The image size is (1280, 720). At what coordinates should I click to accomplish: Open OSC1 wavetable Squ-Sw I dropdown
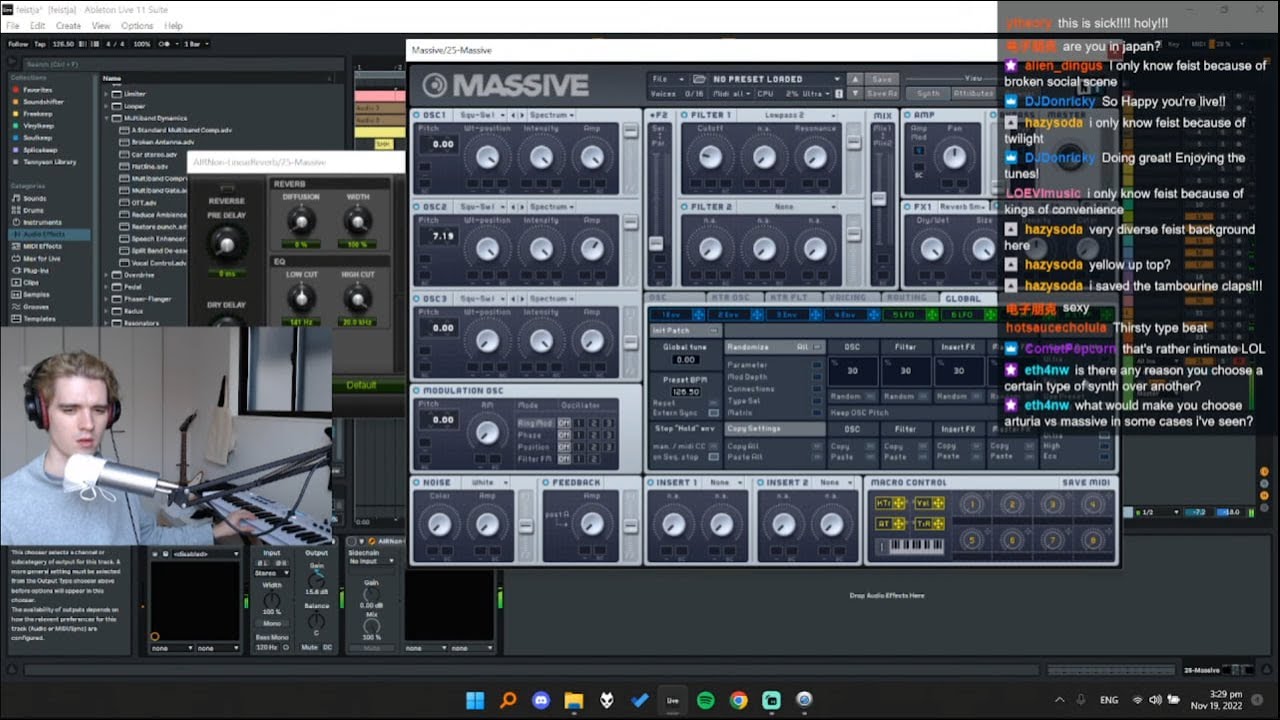[x=484, y=115]
